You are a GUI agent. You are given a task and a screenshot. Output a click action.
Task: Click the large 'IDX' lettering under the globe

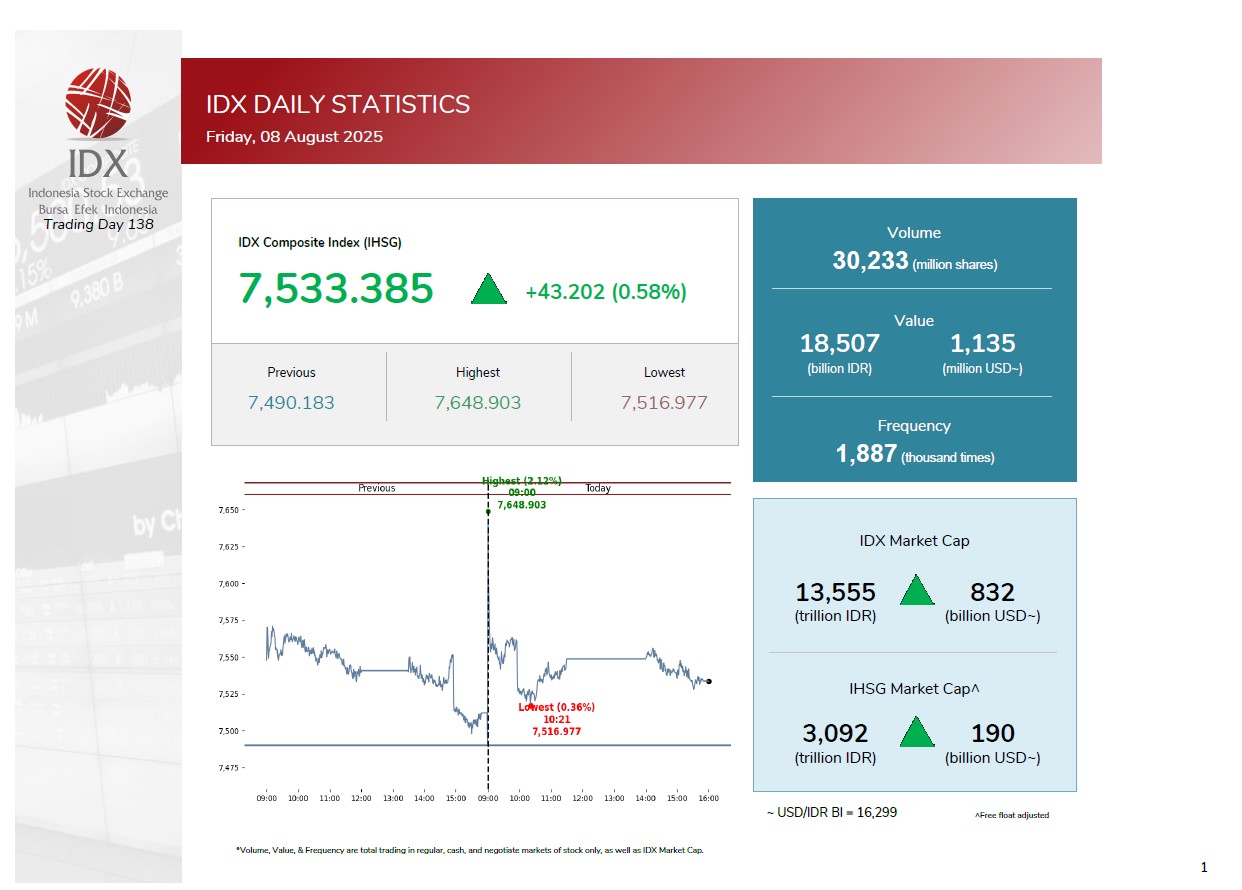(x=98, y=163)
